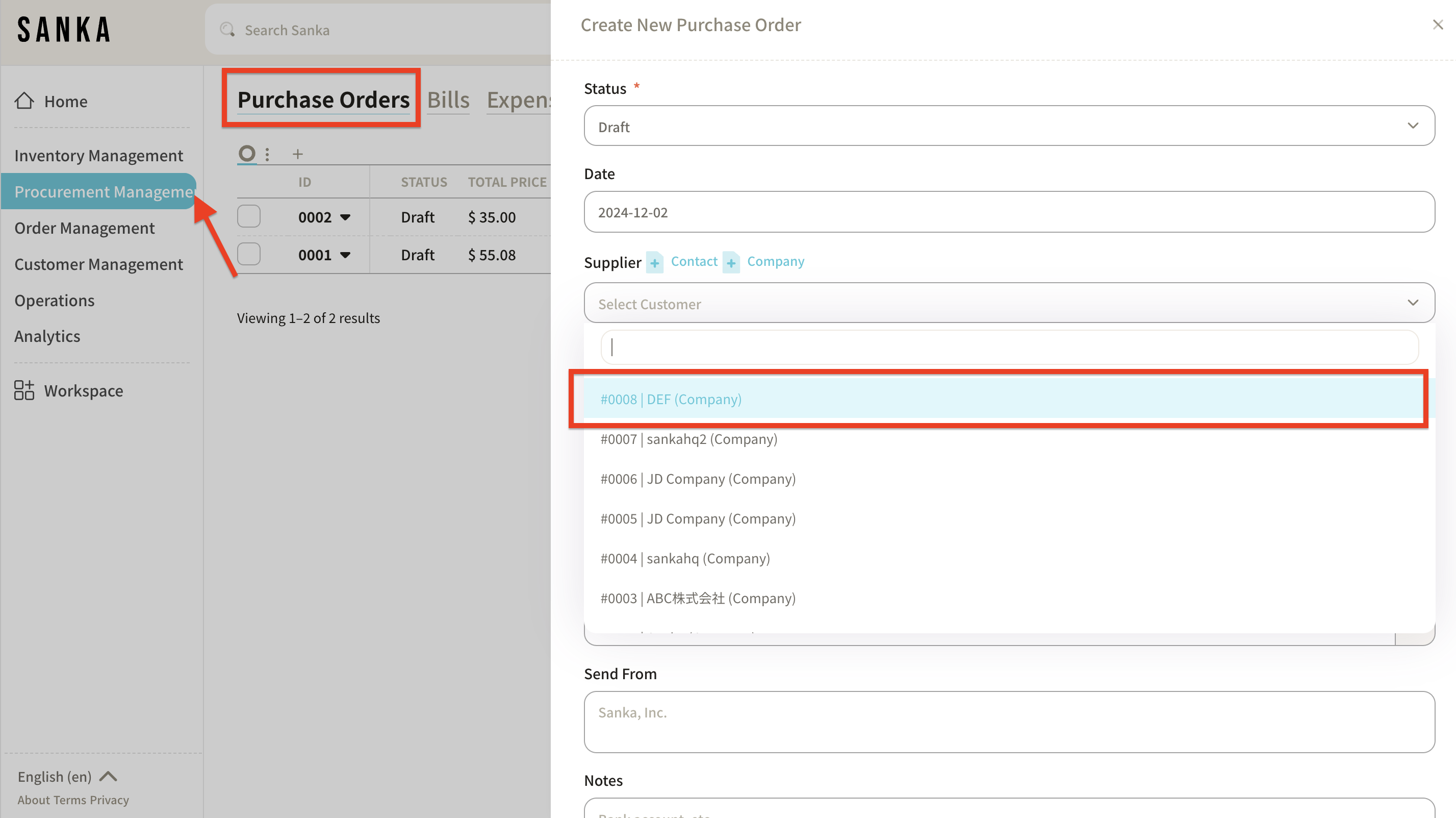The image size is (1456, 818).
Task: Click the Date field showing 2024-12-02
Action: tap(1009, 212)
